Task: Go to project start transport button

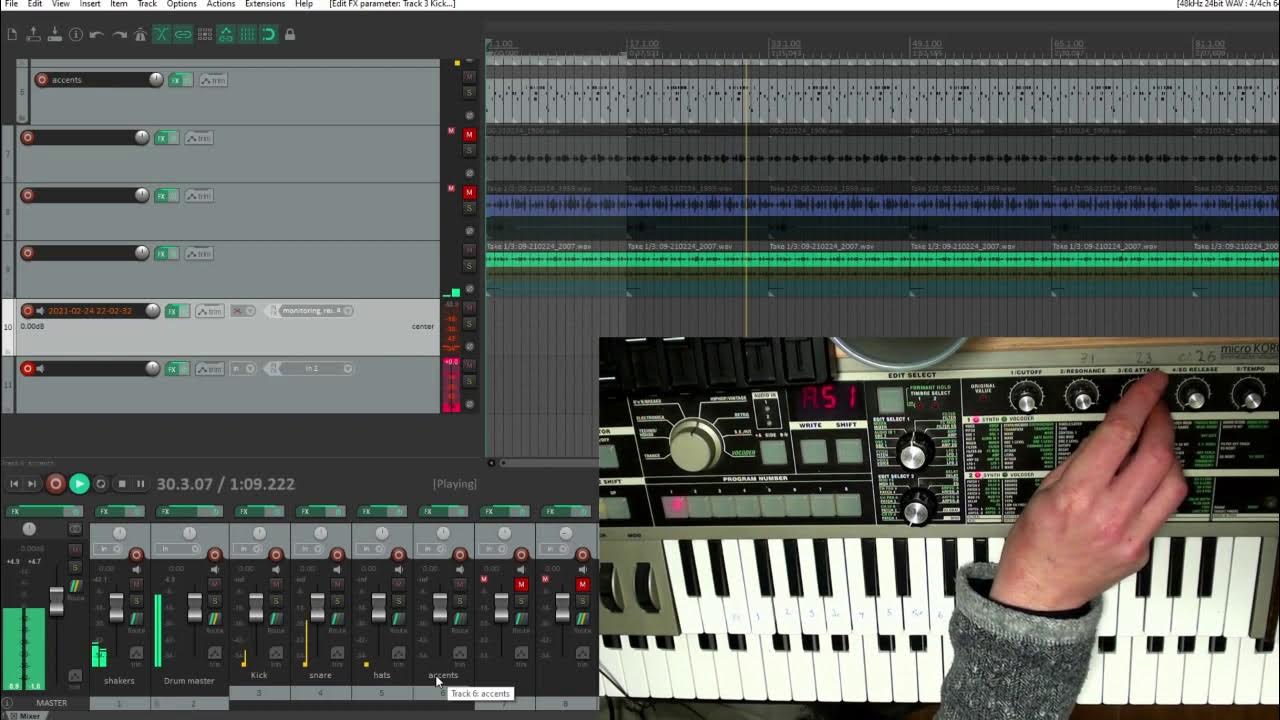Action: pyautogui.click(x=14, y=484)
